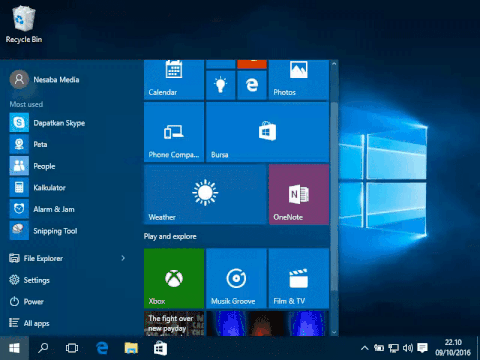This screenshot has width=480, height=360.
Task: Expand File Explorer jump list arrow
Action: 123,258
